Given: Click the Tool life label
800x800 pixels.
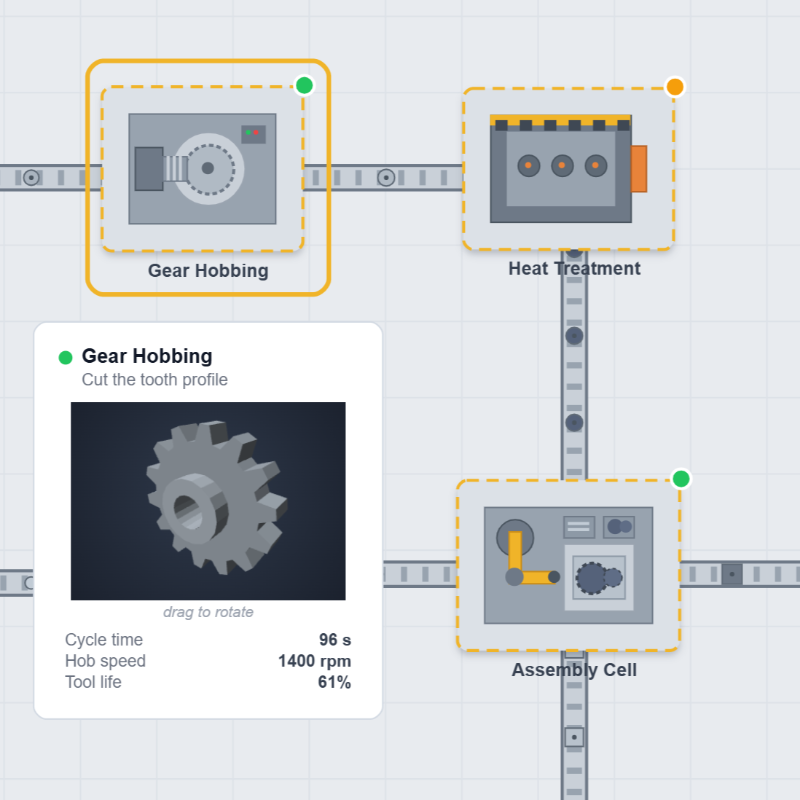Looking at the screenshot, I should [93, 682].
